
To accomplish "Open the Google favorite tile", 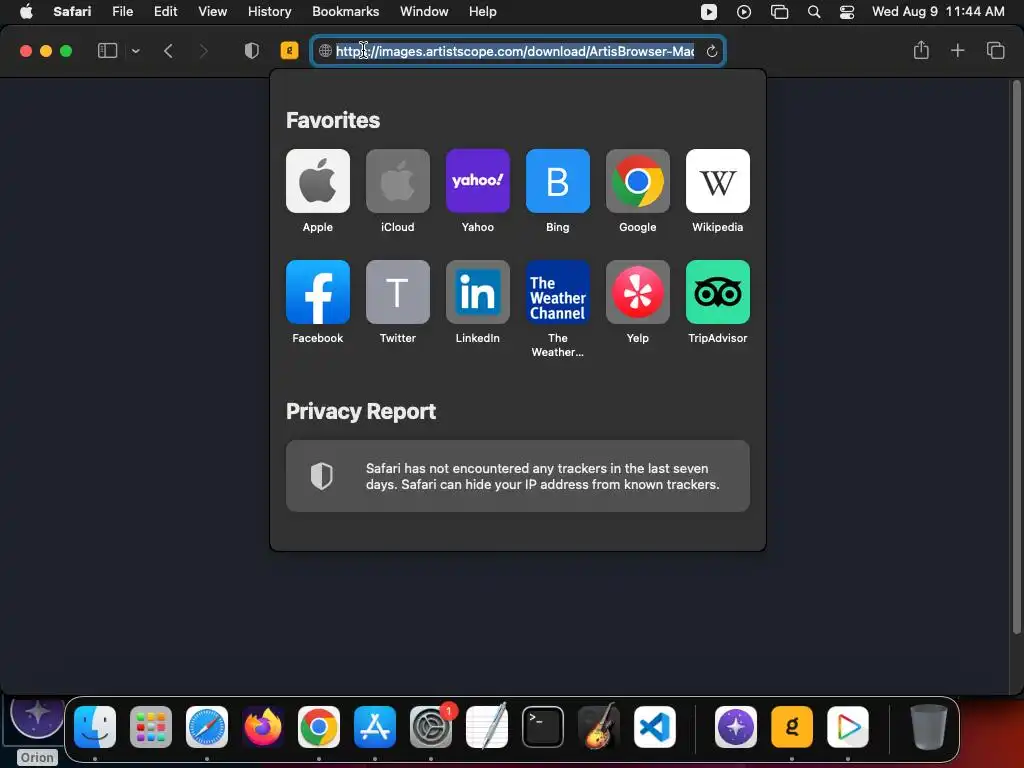I will pyautogui.click(x=637, y=181).
